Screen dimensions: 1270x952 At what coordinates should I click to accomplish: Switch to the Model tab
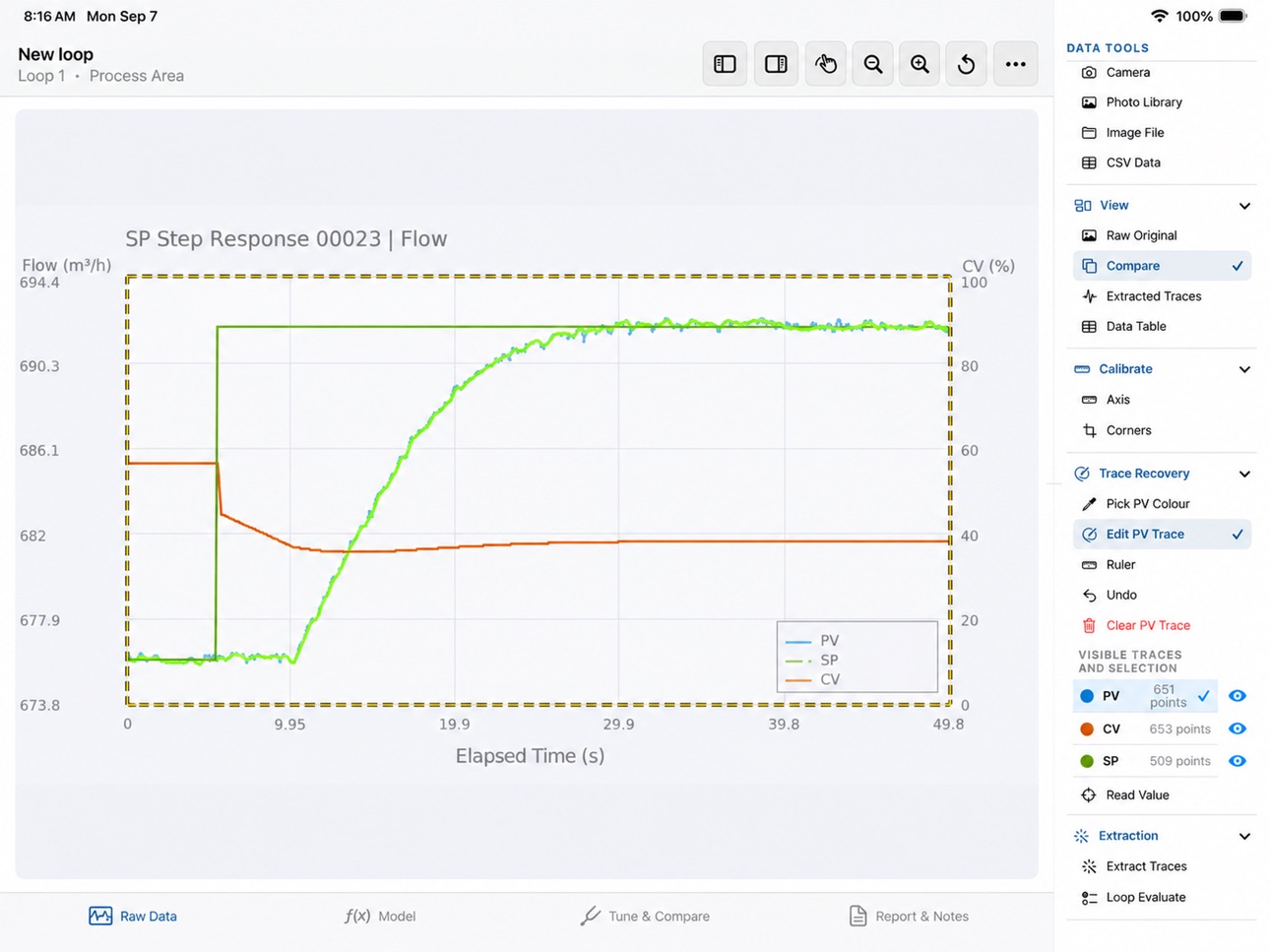tap(380, 916)
